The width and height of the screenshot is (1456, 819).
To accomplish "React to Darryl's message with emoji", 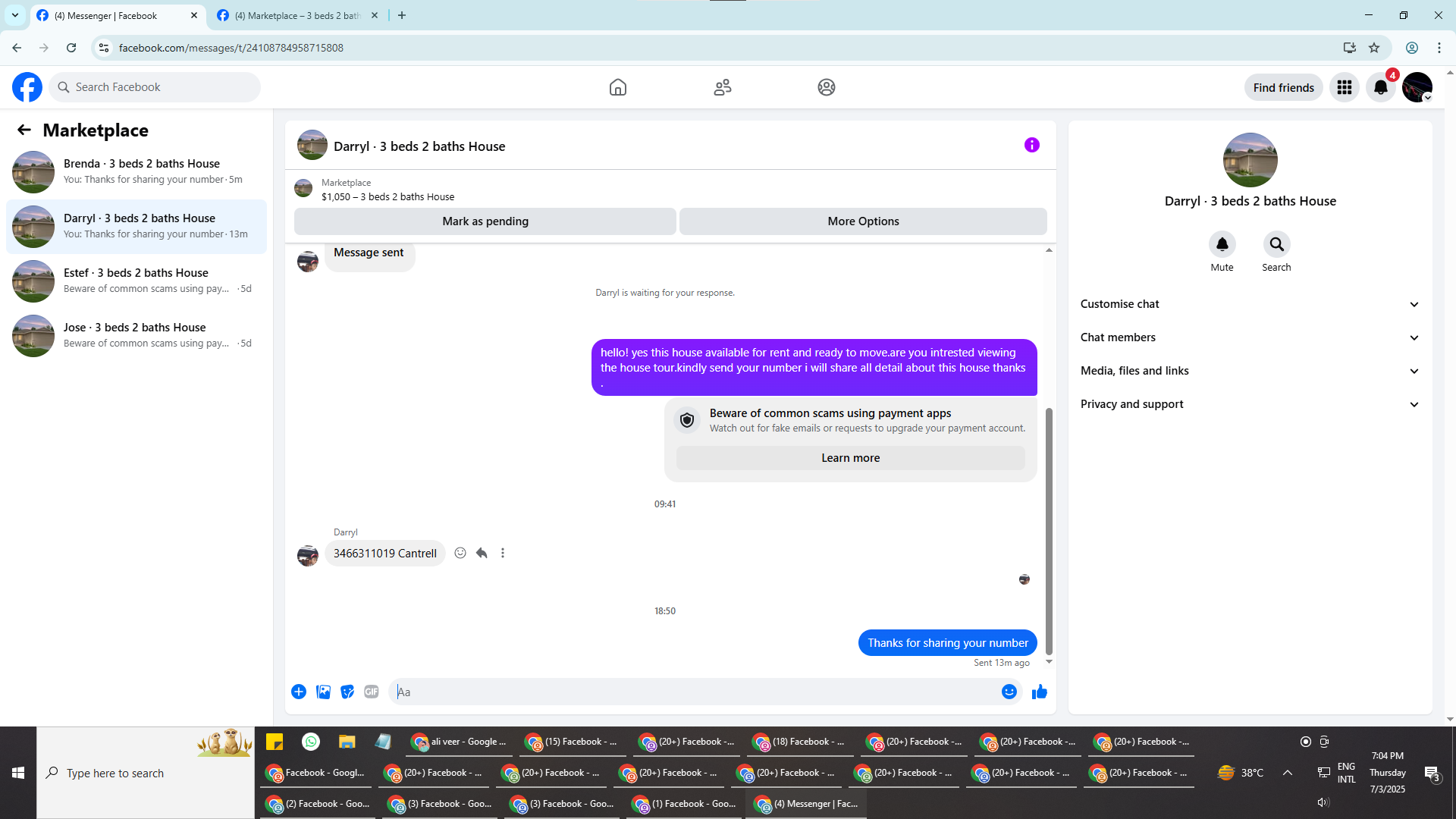I will pos(460,553).
